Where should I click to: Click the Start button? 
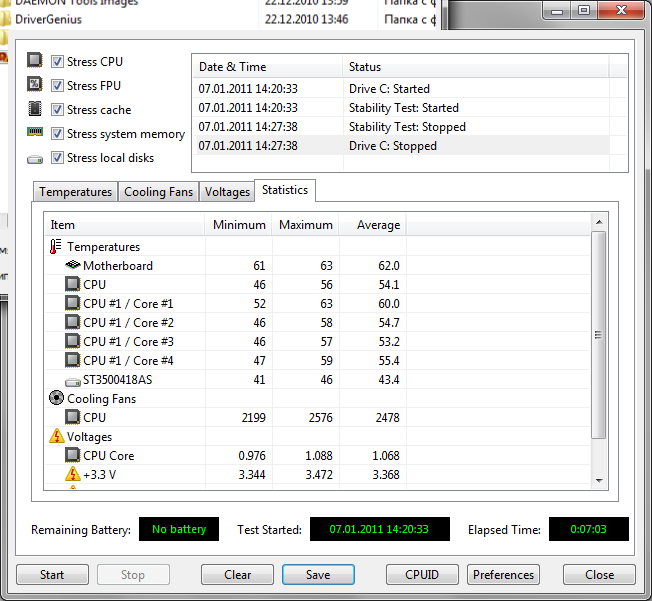click(x=52, y=574)
